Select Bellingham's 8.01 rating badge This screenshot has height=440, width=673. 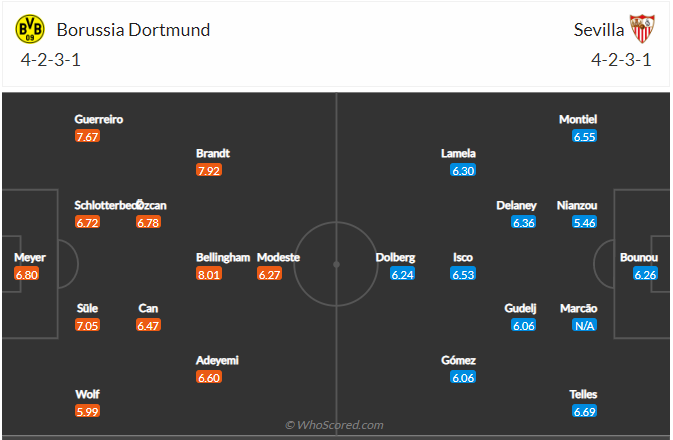tap(208, 274)
